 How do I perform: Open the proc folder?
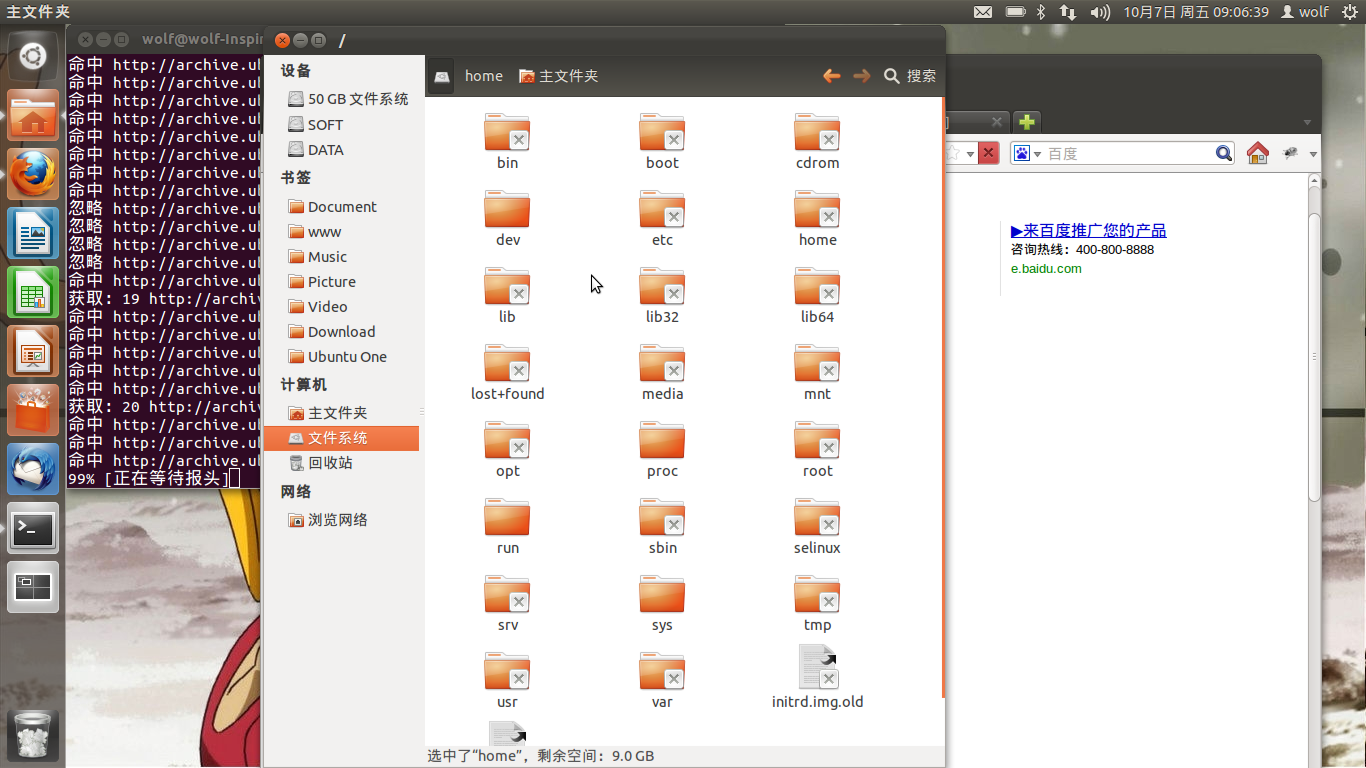pyautogui.click(x=662, y=440)
